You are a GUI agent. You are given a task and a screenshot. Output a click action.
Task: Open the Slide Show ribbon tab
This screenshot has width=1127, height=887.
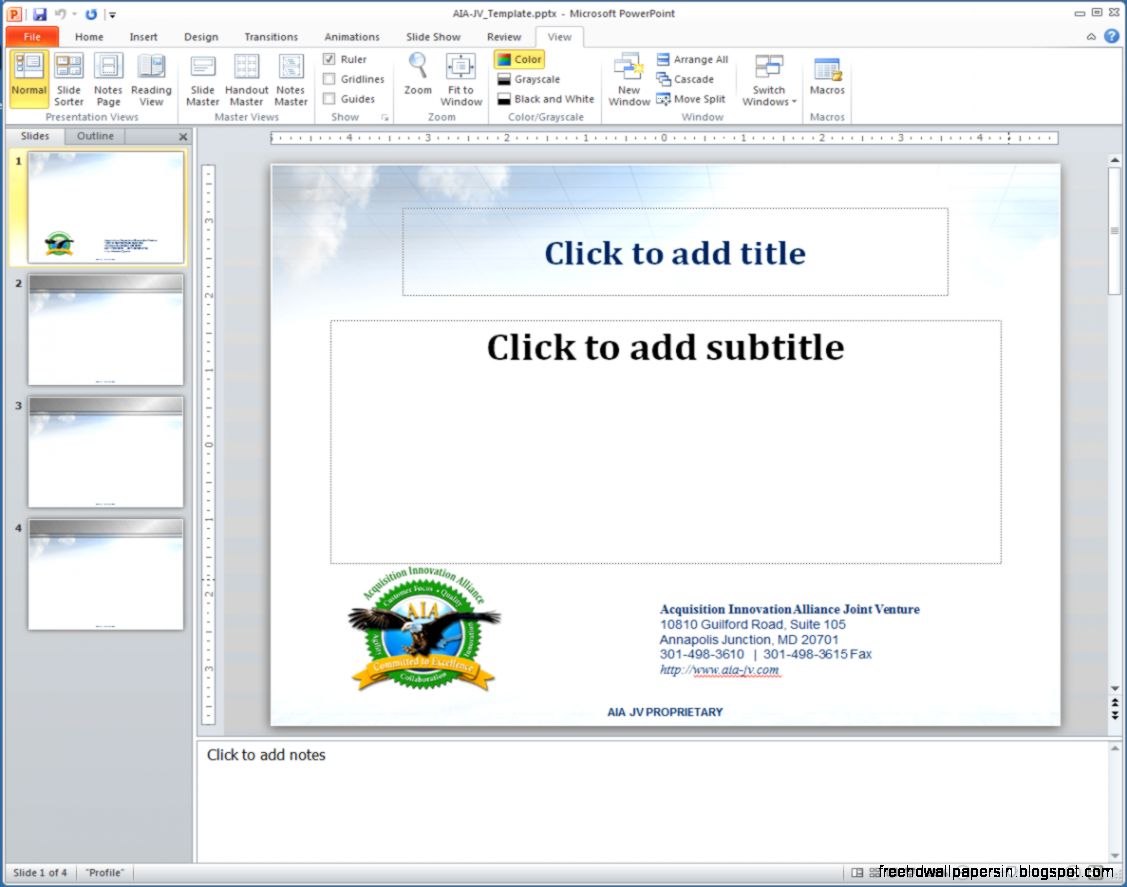433,37
